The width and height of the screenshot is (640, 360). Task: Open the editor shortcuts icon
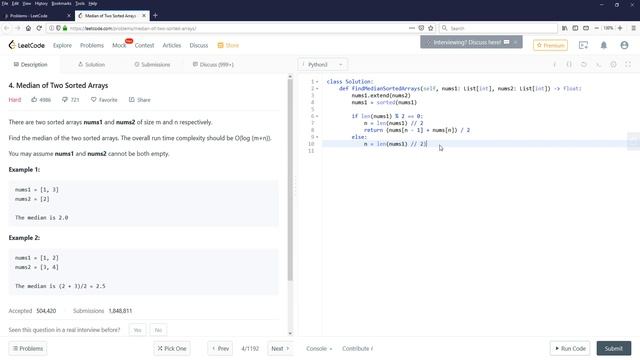[x=598, y=64]
